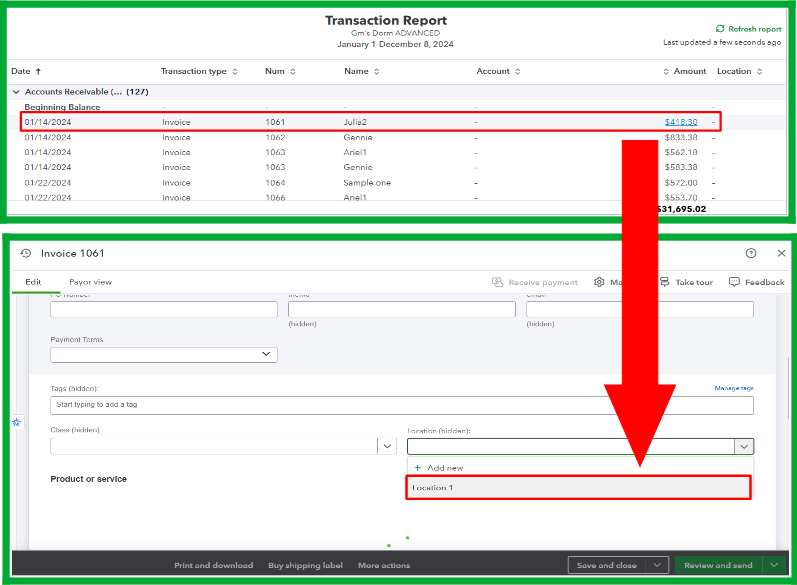
Task: Sort by Location column arrows
Action: click(759, 72)
